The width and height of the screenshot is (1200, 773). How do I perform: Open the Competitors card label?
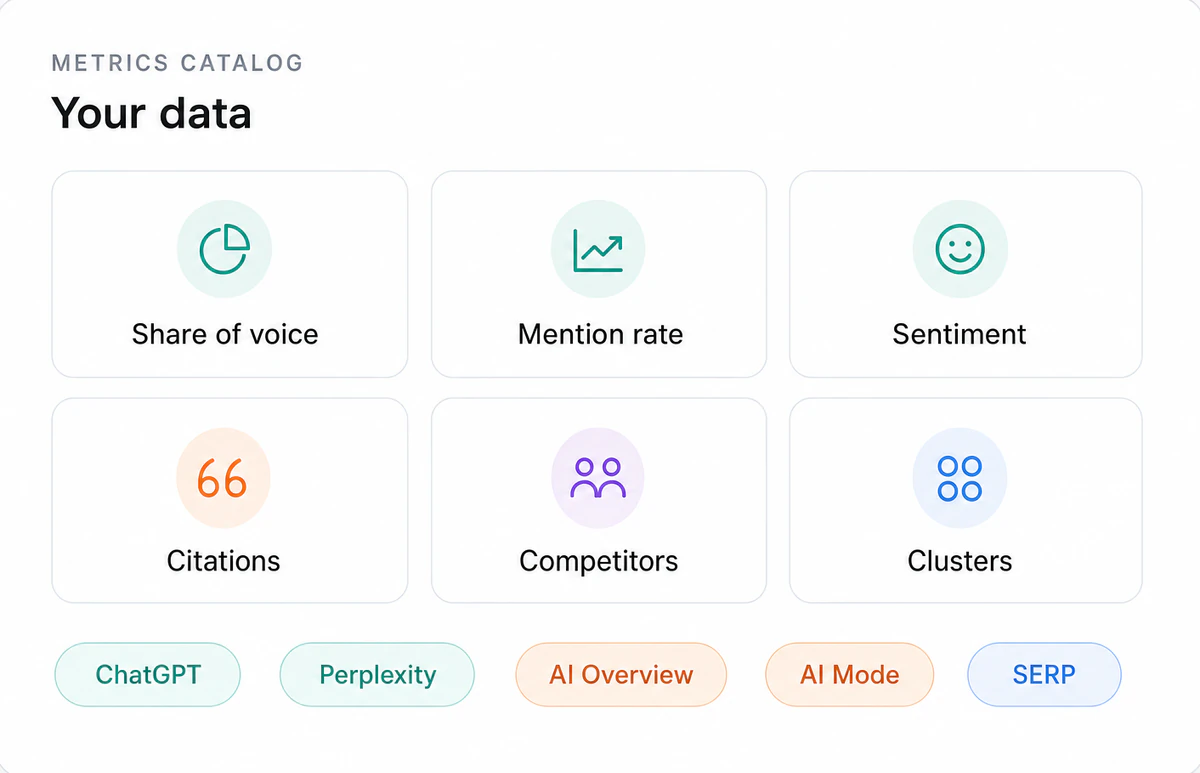click(598, 561)
